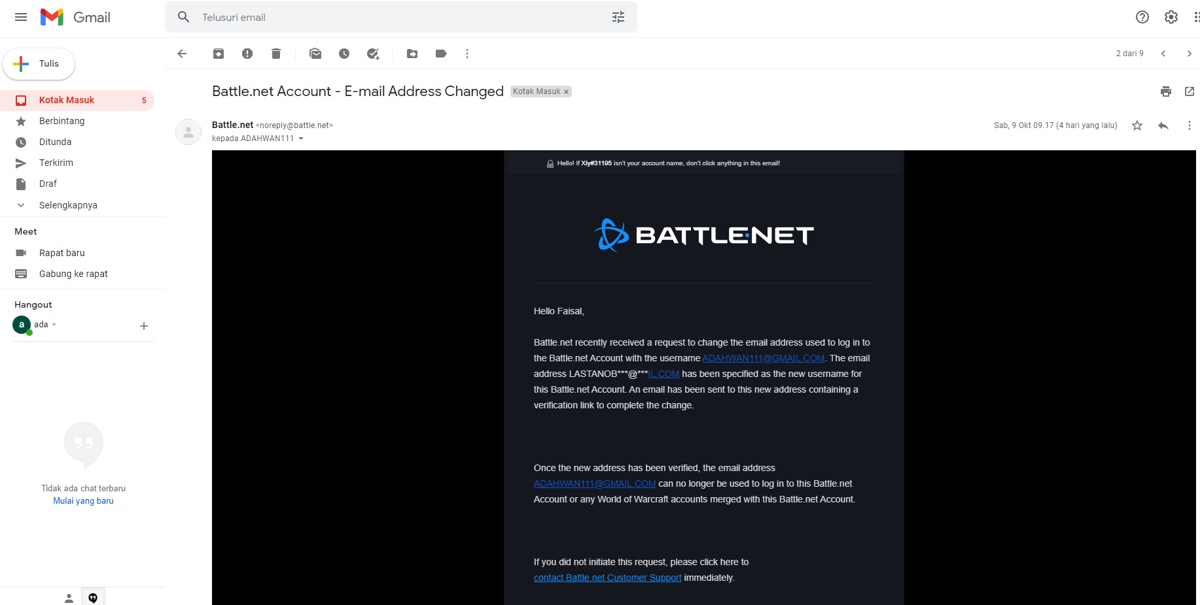Open ada hangout status dropdown

click(x=54, y=325)
